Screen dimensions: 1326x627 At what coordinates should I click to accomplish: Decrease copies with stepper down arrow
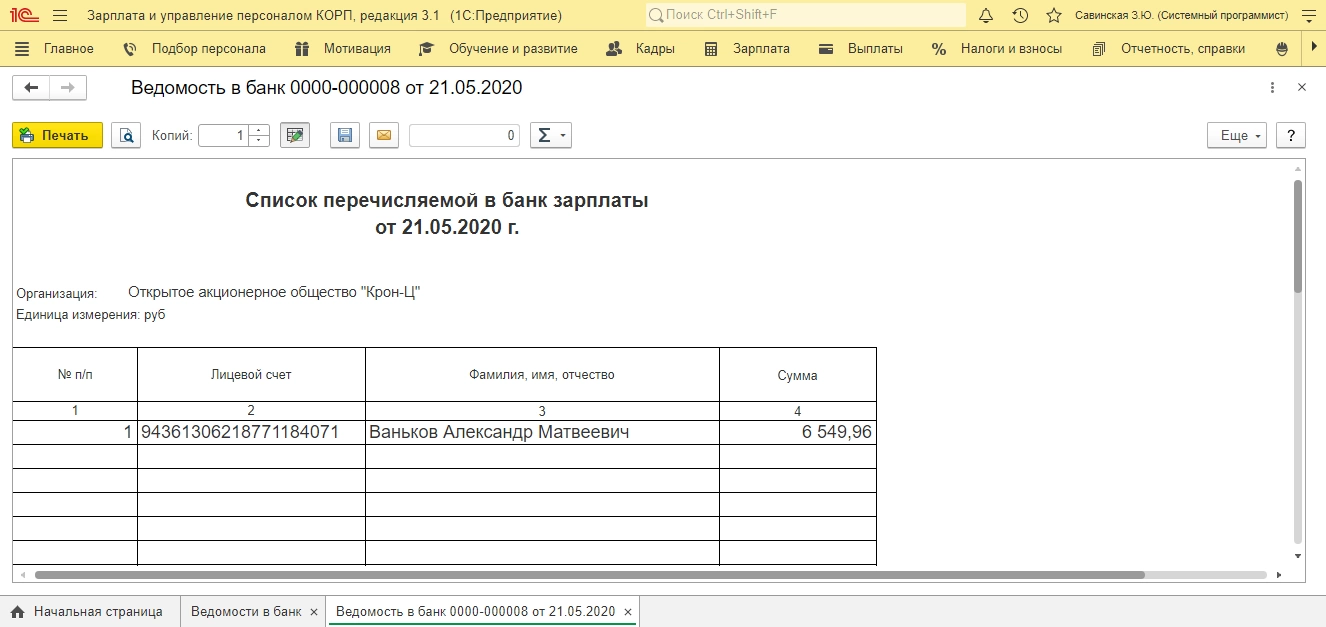point(259,141)
